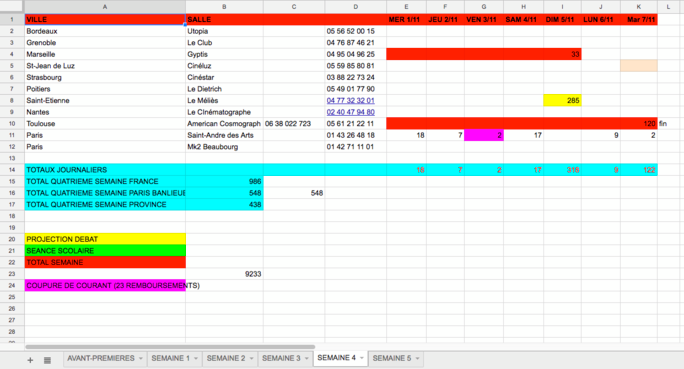684x369 pixels.
Task: Select the cell showing 9233
Action: pyautogui.click(x=224, y=274)
